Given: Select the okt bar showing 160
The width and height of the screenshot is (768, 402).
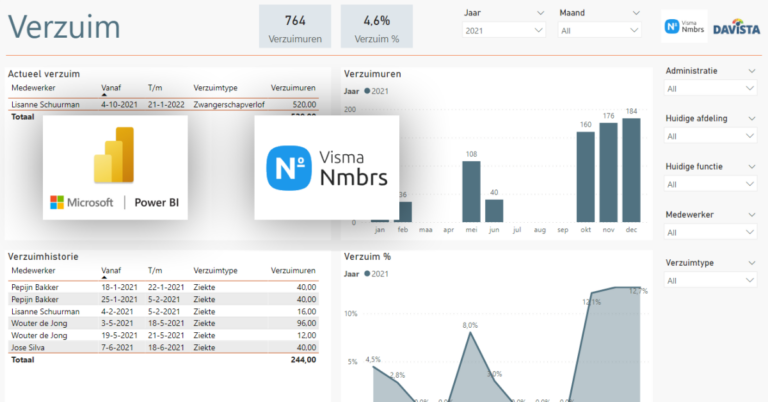Looking at the screenshot, I should point(586,177).
